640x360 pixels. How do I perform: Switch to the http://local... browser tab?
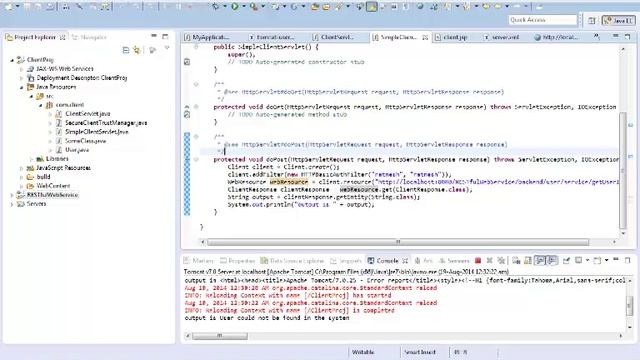coord(557,37)
